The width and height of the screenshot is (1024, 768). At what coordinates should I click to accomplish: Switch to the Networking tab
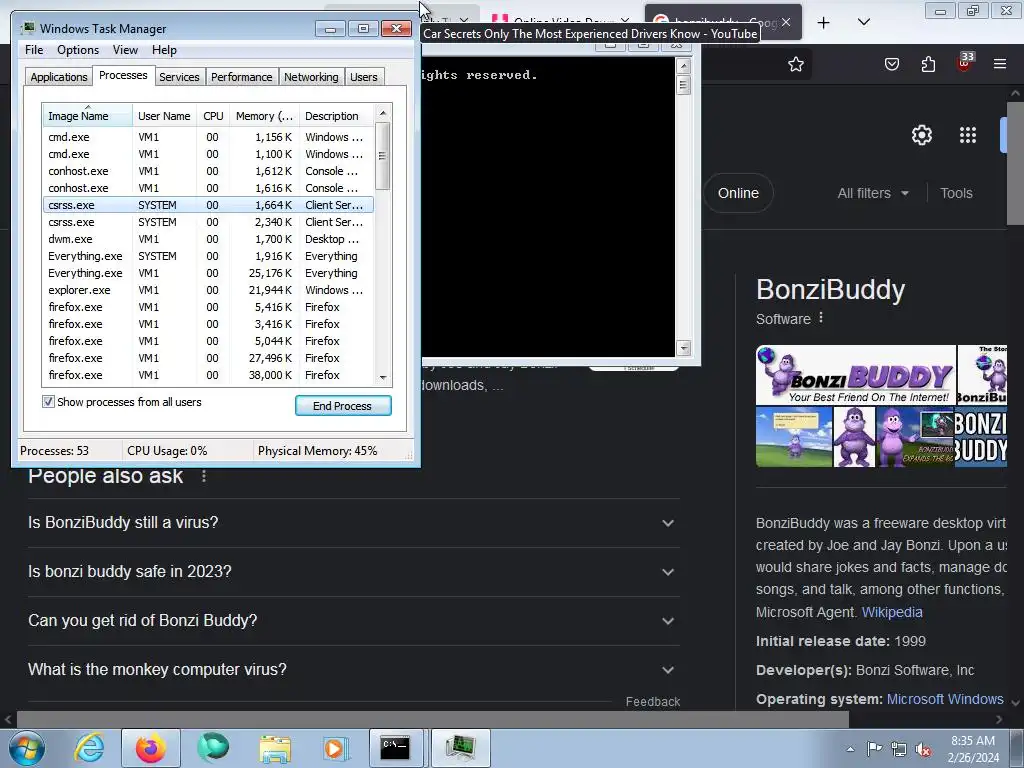[x=311, y=77]
